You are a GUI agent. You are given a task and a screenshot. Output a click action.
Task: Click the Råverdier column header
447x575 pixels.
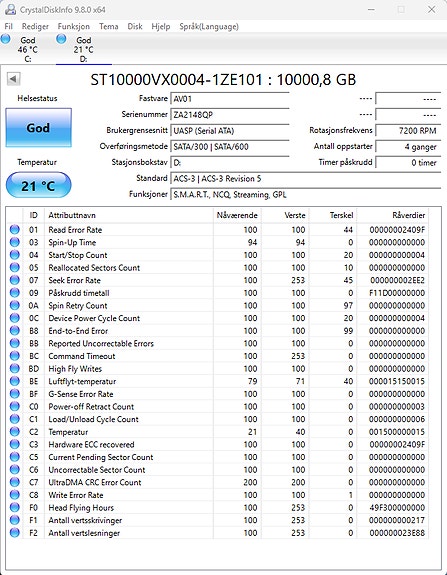point(392,215)
